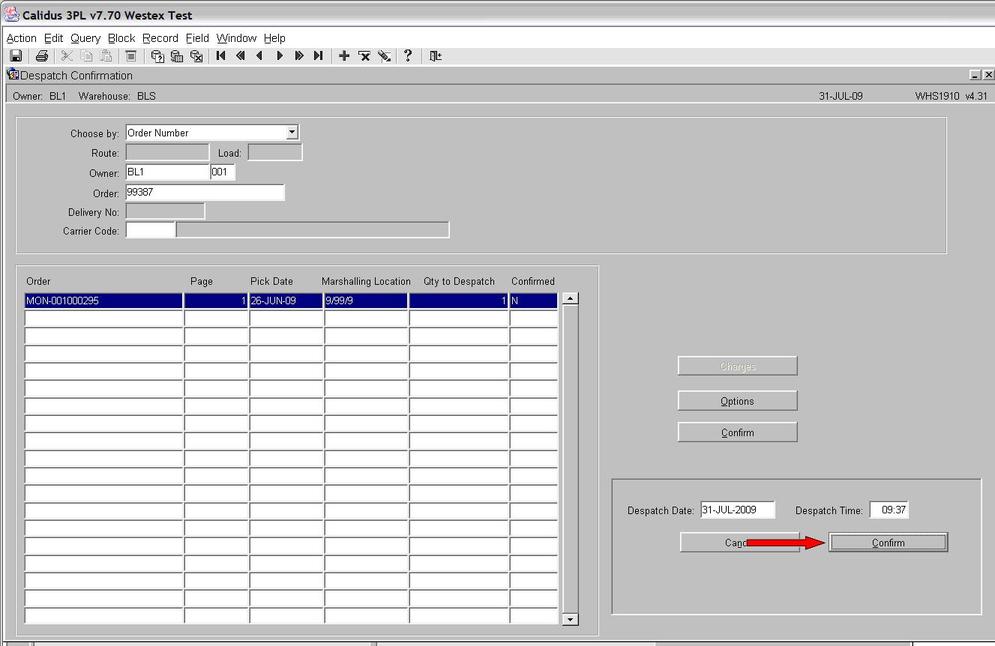Select order row MON-001000295
This screenshot has height=646, width=995.
pyautogui.click(x=103, y=301)
